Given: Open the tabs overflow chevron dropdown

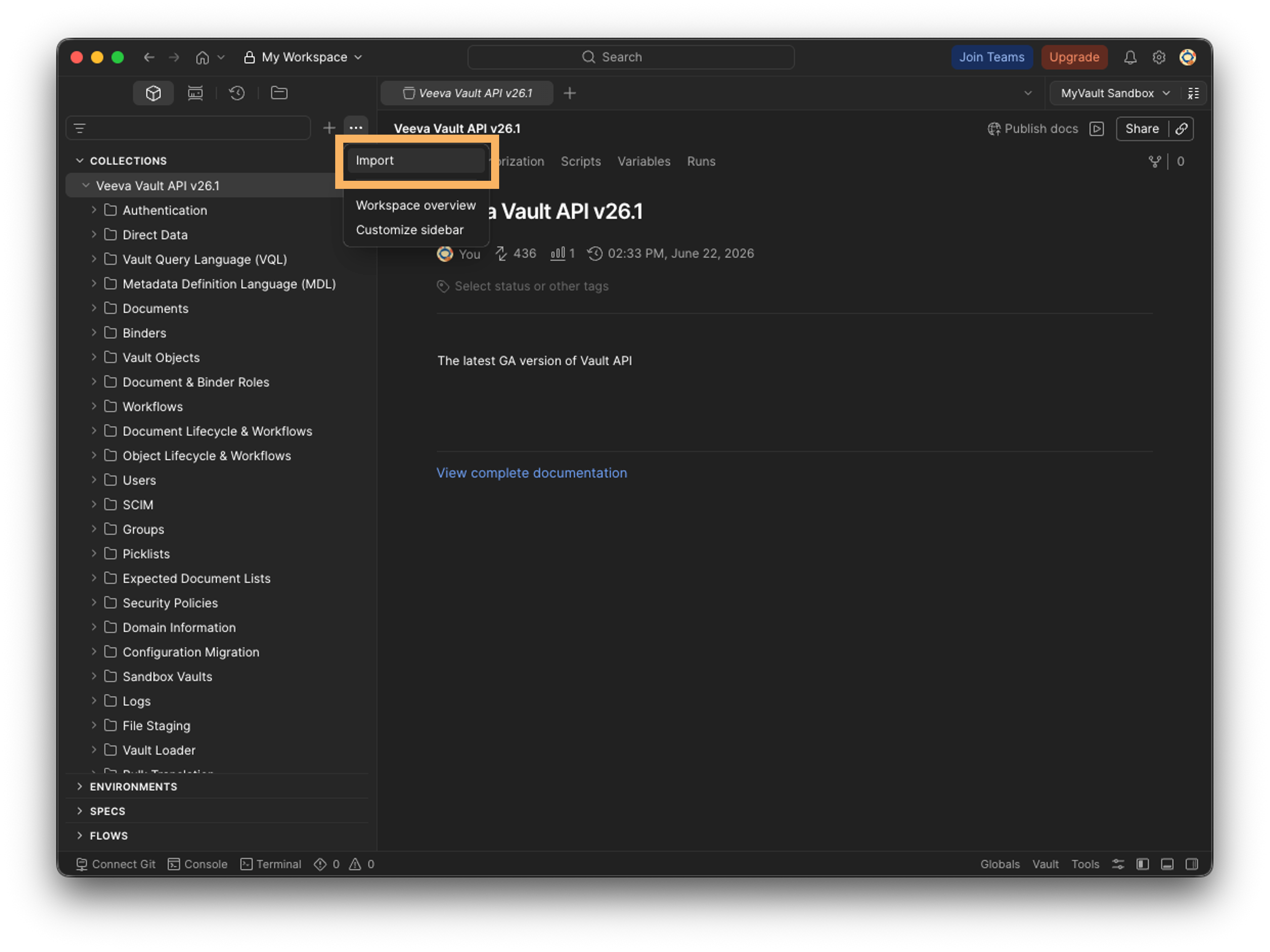Looking at the screenshot, I should (x=1028, y=93).
